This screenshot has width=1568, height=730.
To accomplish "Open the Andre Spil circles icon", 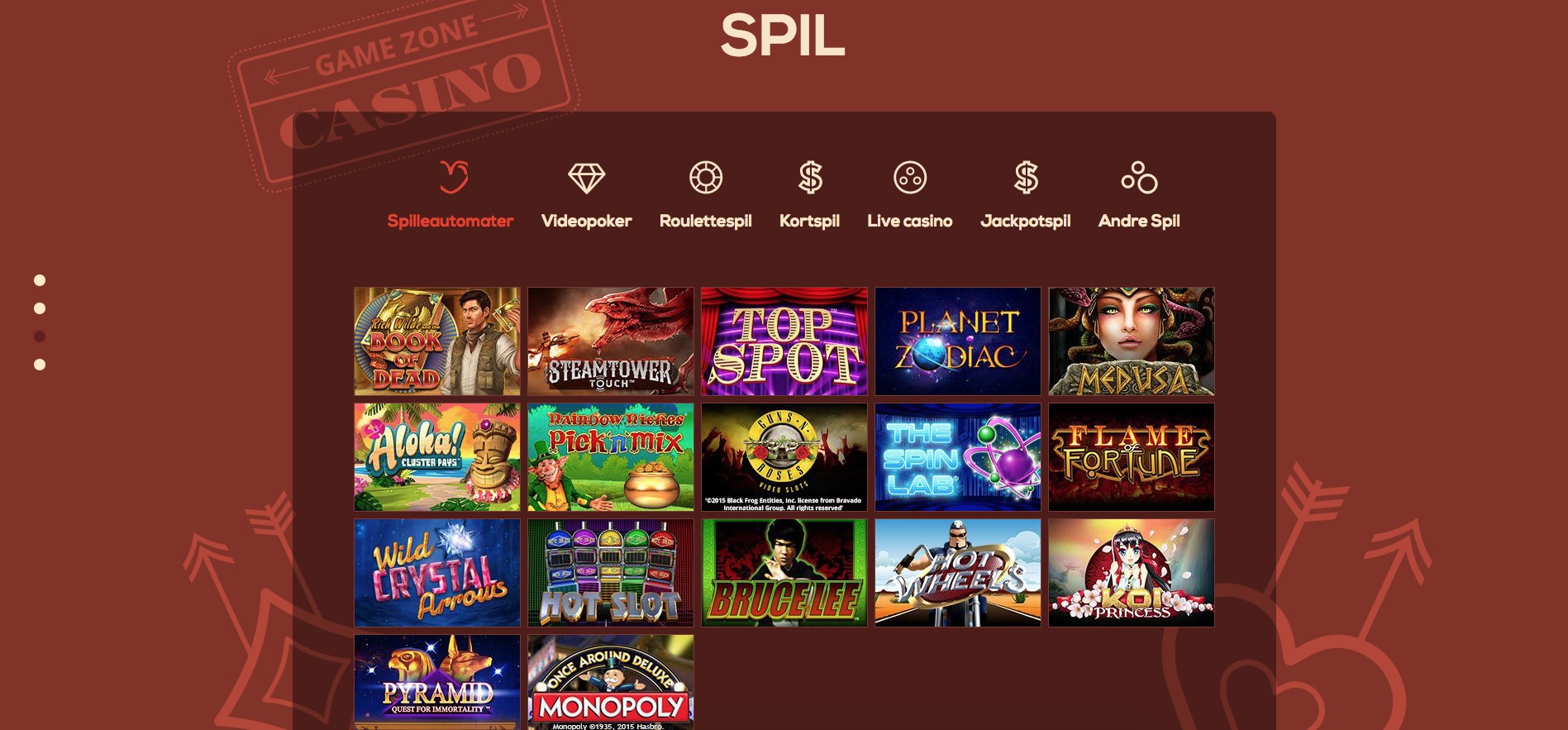I will tap(1139, 177).
